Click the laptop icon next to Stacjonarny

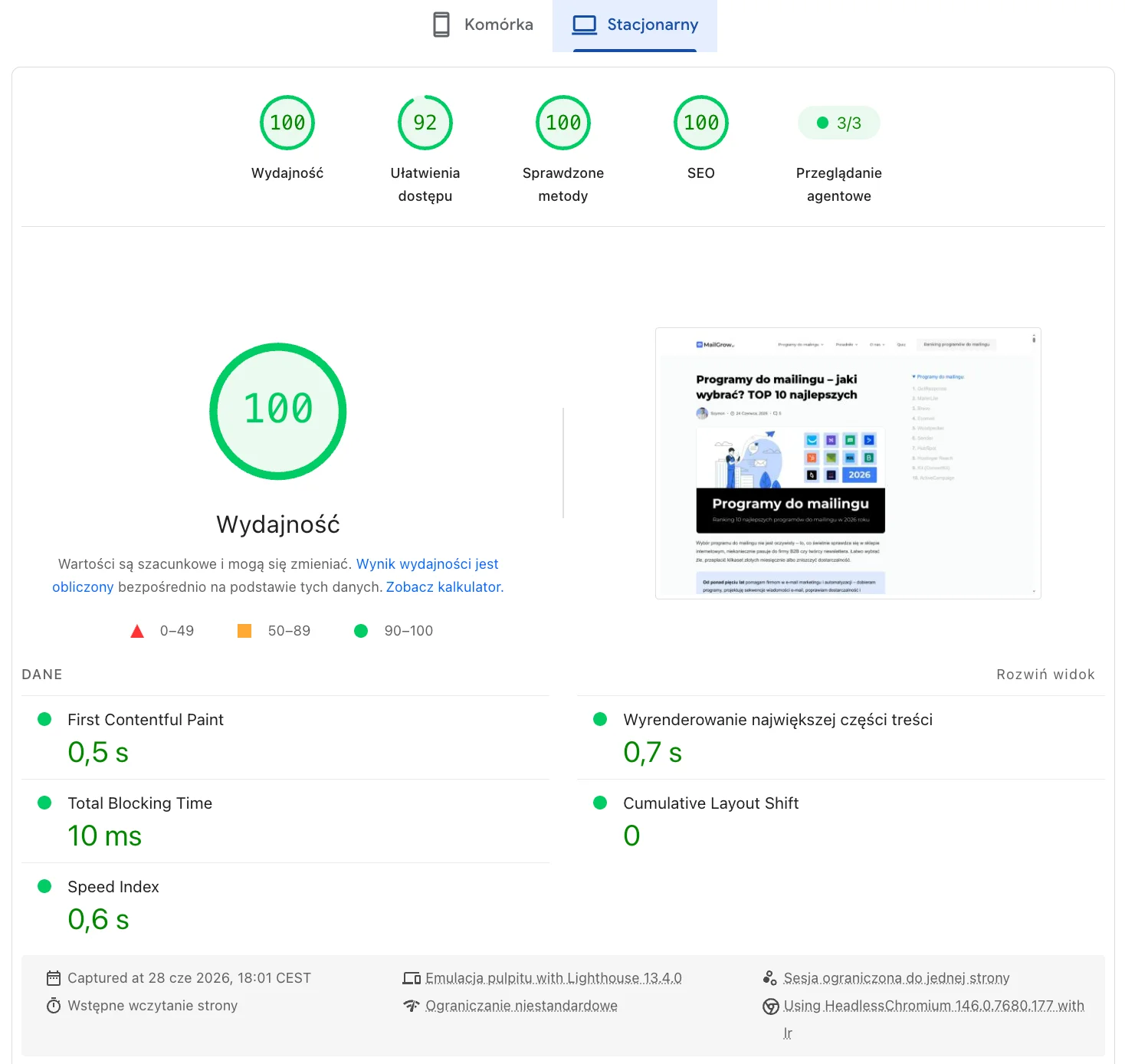coord(585,25)
